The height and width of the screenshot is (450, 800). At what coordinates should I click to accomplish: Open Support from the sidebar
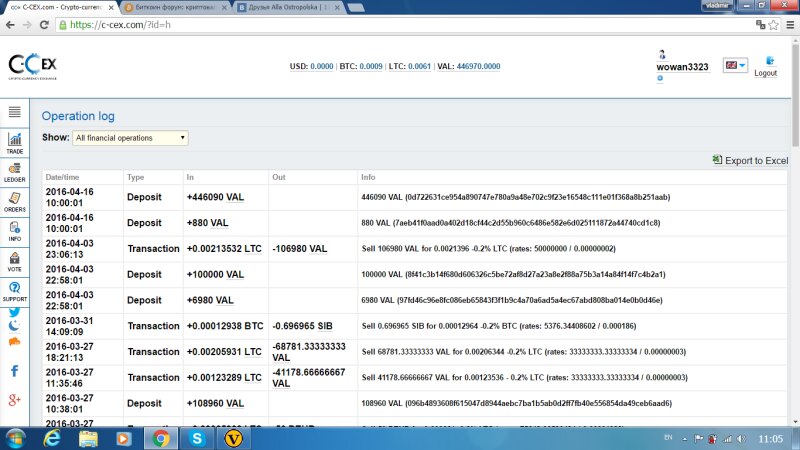(x=15, y=291)
